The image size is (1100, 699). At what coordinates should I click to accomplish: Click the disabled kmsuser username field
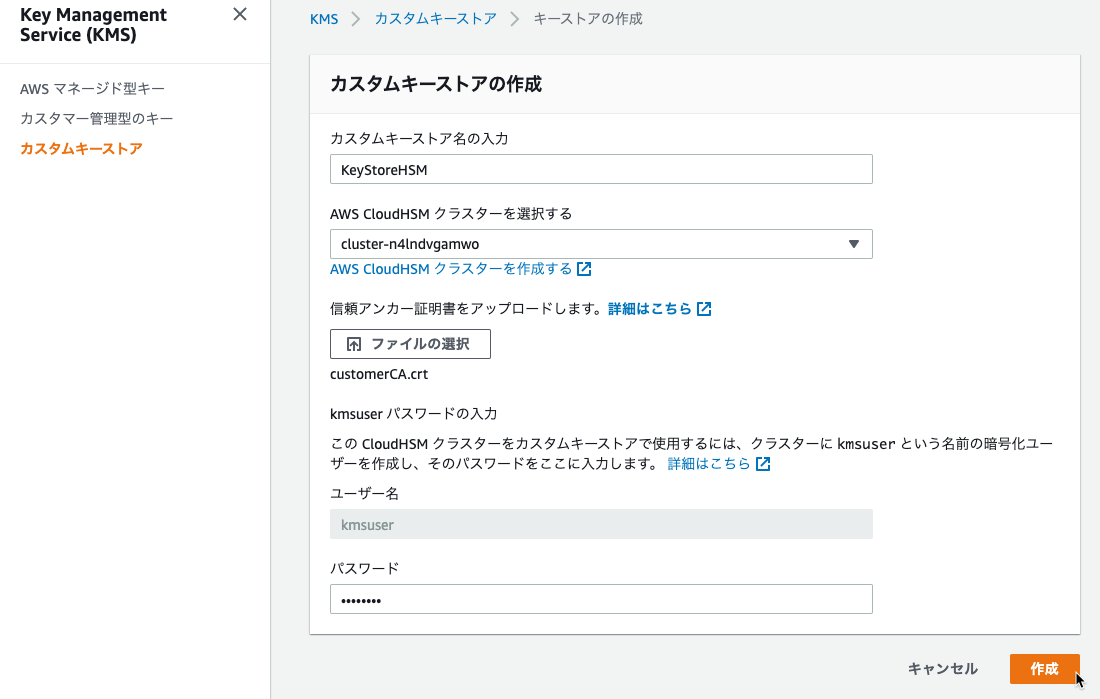601,524
